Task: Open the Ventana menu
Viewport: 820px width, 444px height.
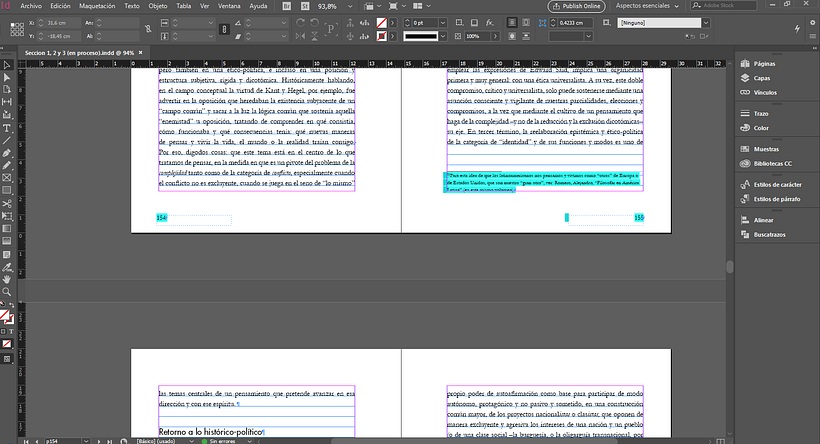Action: (x=229, y=6)
